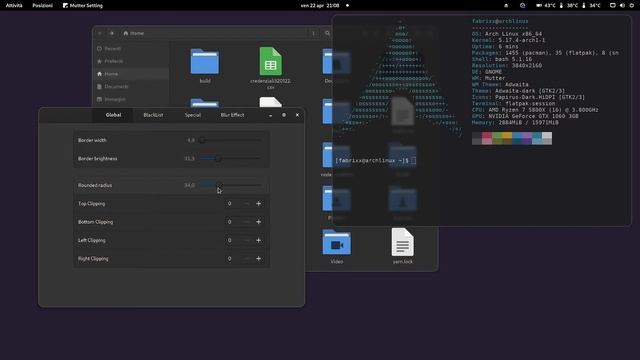The width and height of the screenshot is (640, 360).
Task: Click the display icon in system tray
Action: coord(613,5)
